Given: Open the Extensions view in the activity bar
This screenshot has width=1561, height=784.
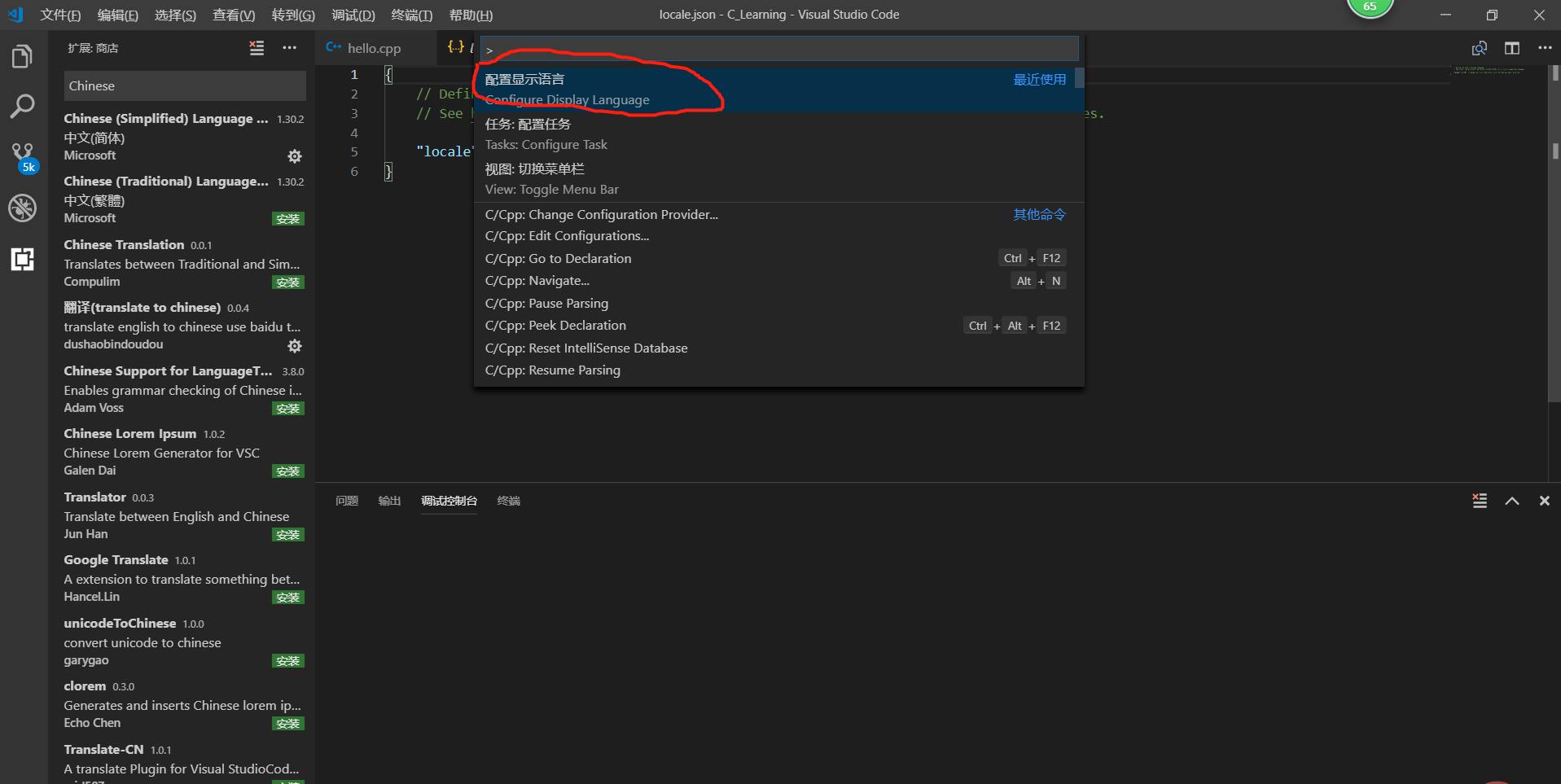Looking at the screenshot, I should coord(23,259).
